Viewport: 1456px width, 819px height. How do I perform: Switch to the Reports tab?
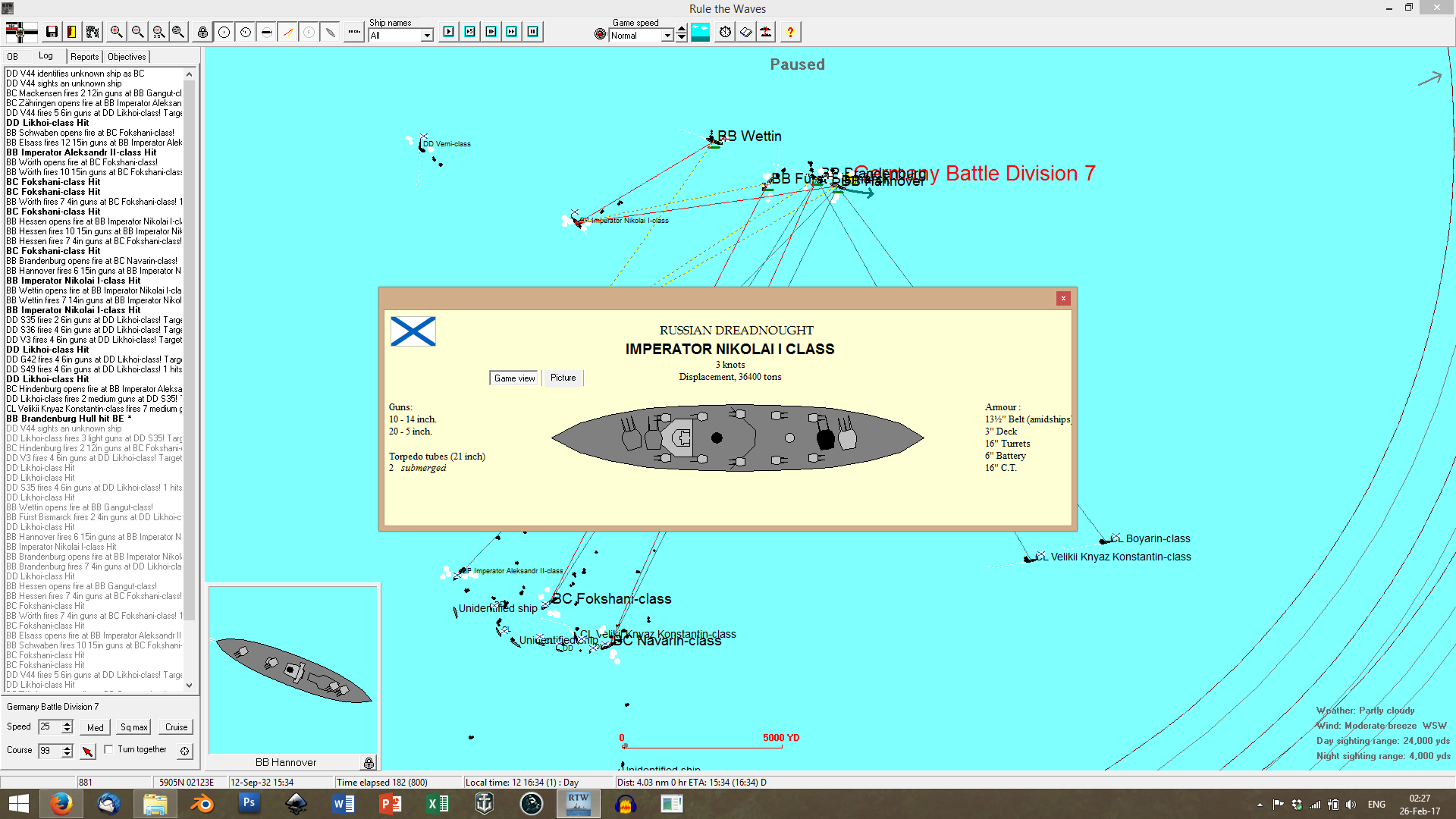84,57
